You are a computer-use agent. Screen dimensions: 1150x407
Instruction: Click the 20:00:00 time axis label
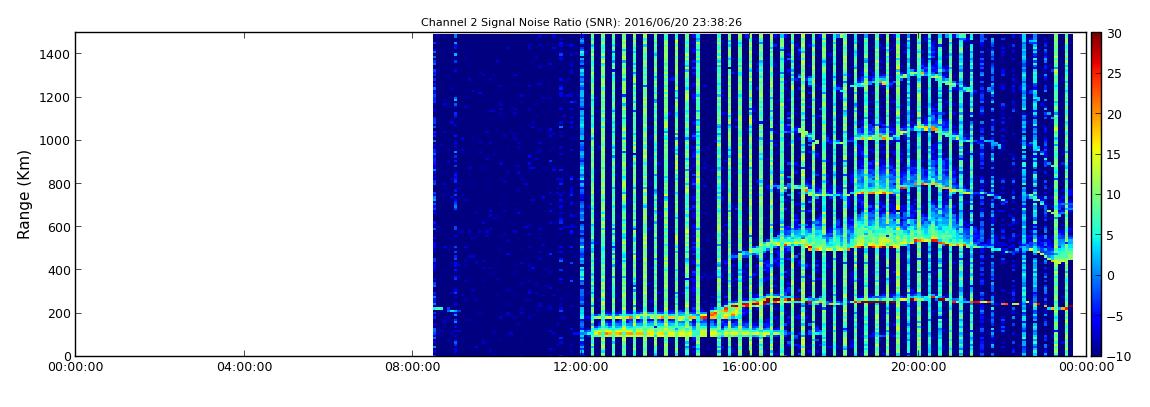coord(917,367)
